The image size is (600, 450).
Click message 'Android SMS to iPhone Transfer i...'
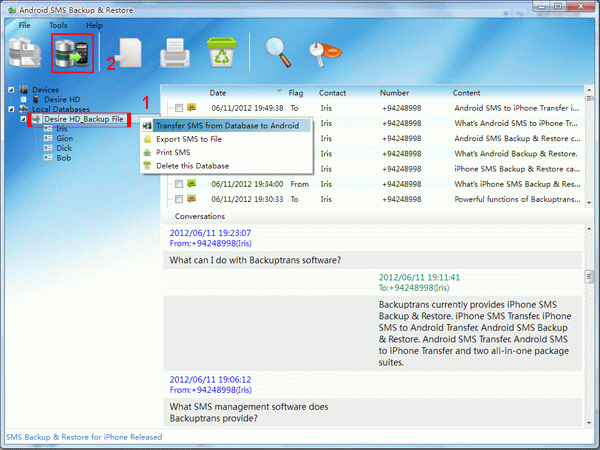pos(517,108)
